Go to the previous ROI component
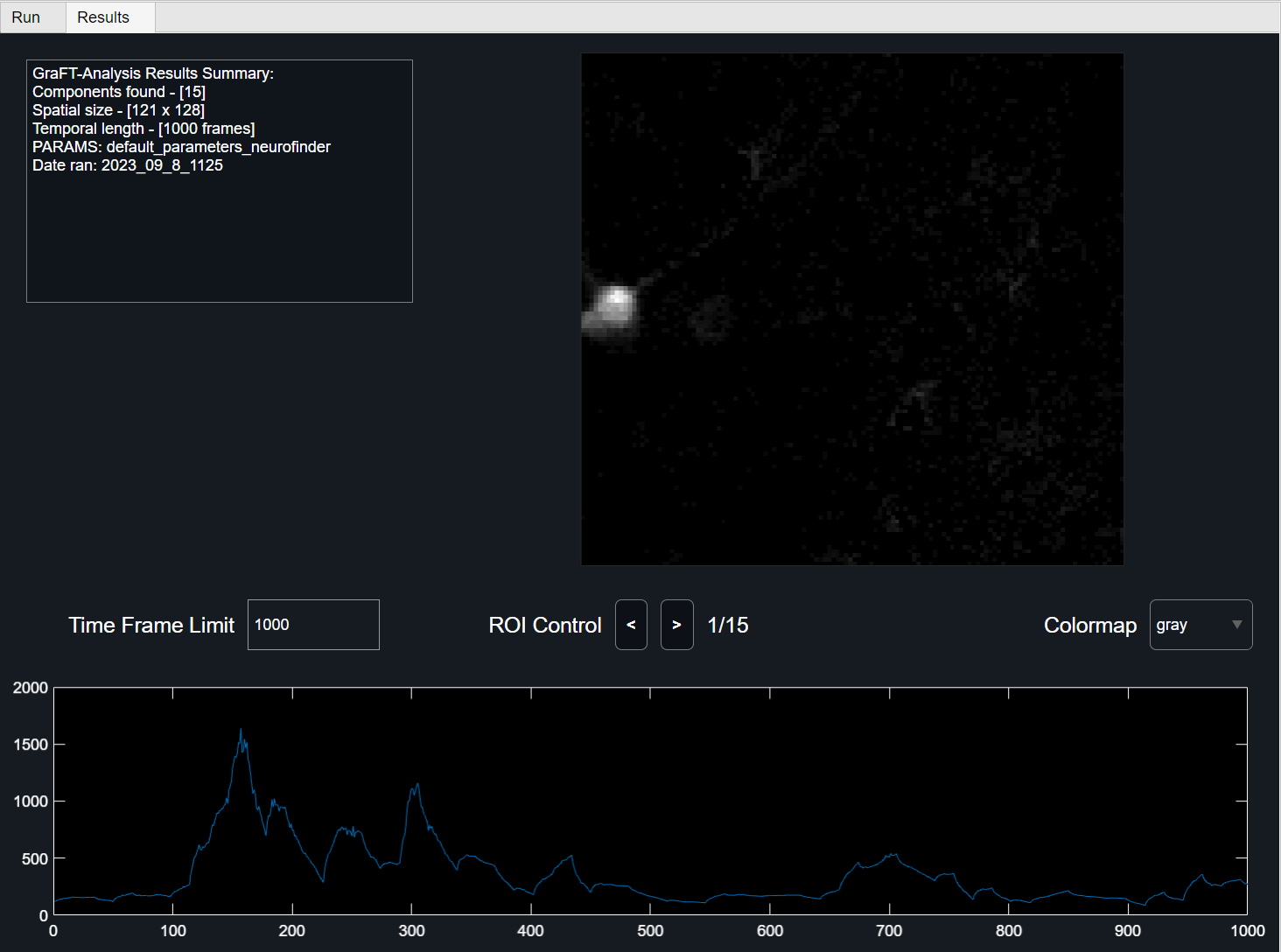 pyautogui.click(x=631, y=625)
